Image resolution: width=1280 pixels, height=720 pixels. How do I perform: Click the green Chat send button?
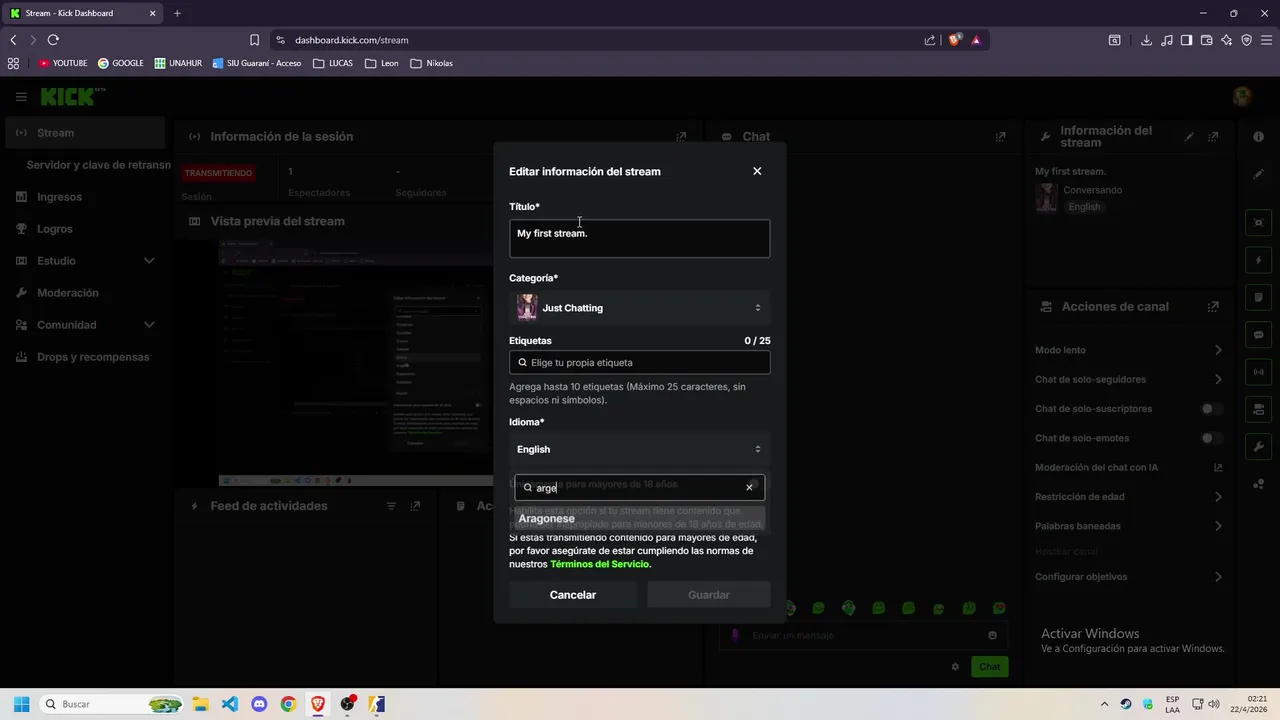point(989,667)
